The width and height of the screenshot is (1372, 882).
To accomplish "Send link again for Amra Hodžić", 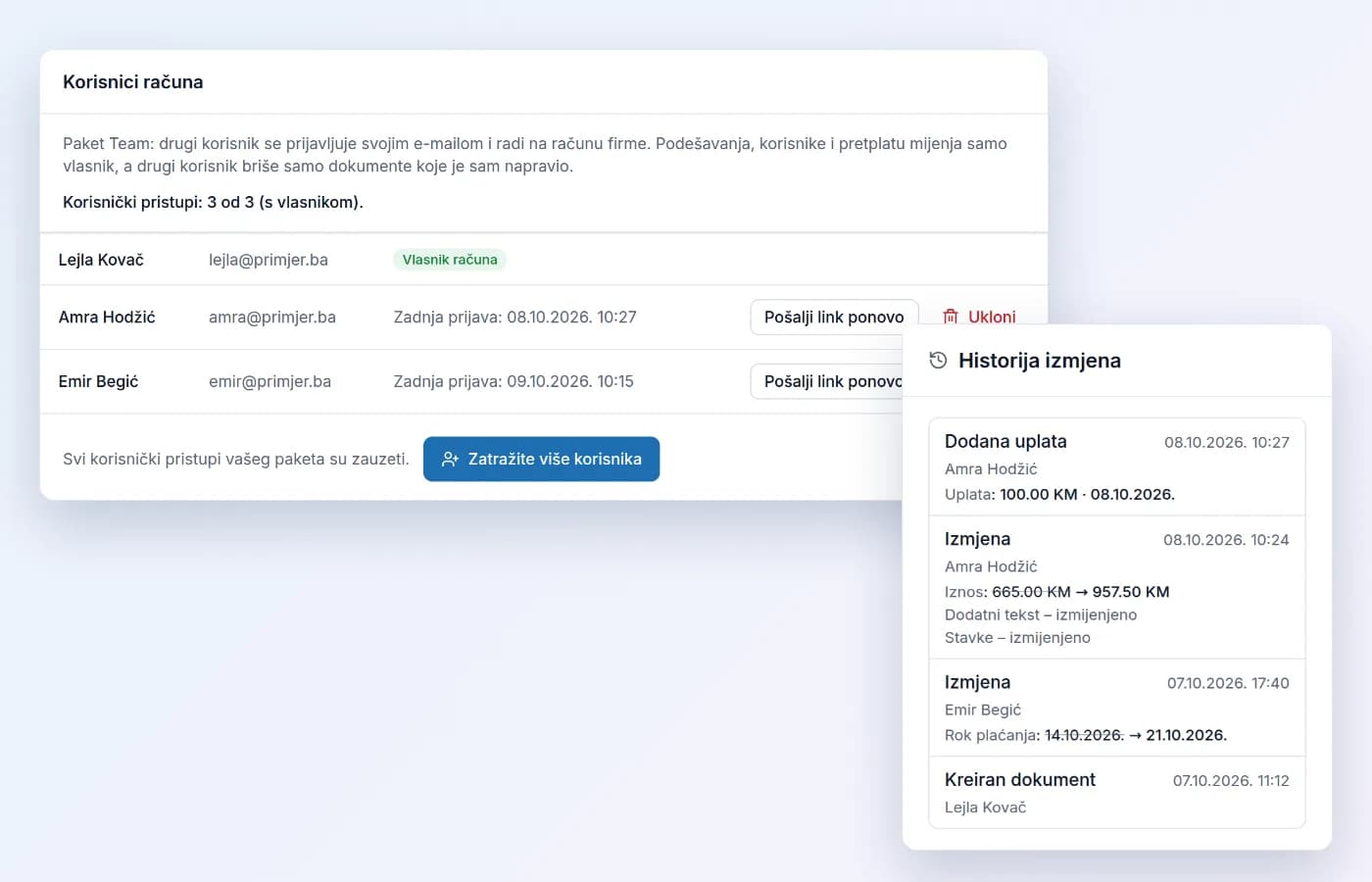I will [834, 317].
